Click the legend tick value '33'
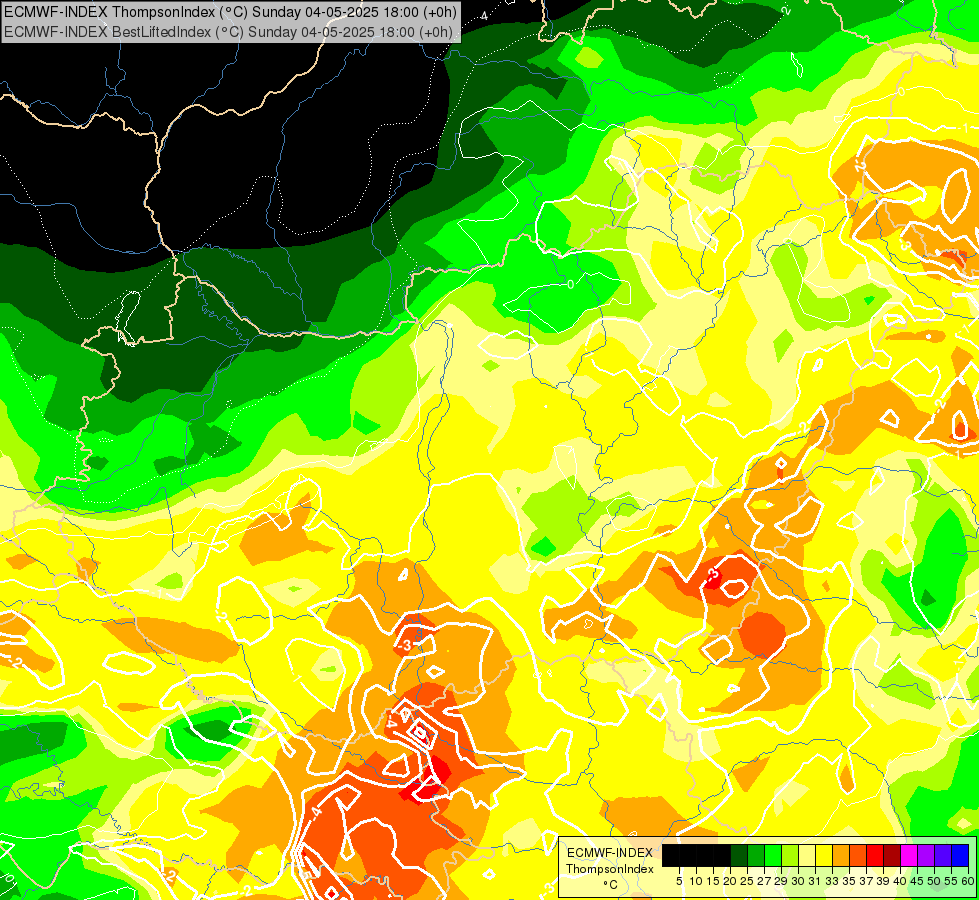 tap(832, 881)
